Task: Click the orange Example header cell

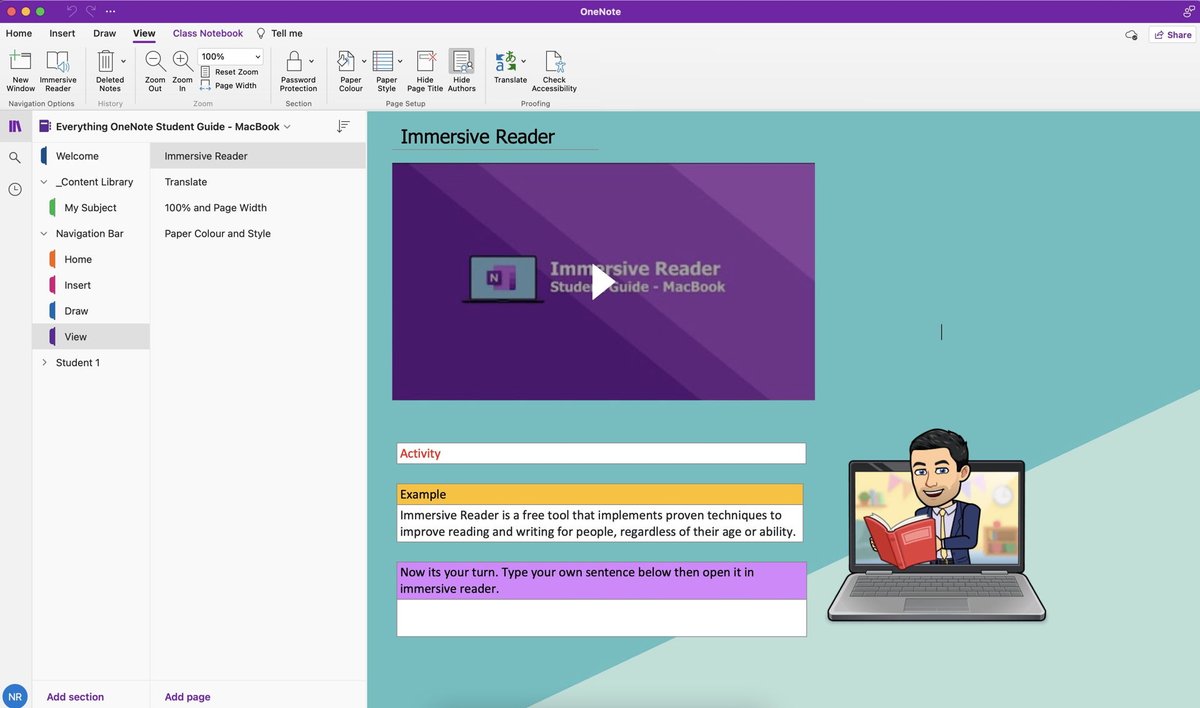Action: click(600, 494)
